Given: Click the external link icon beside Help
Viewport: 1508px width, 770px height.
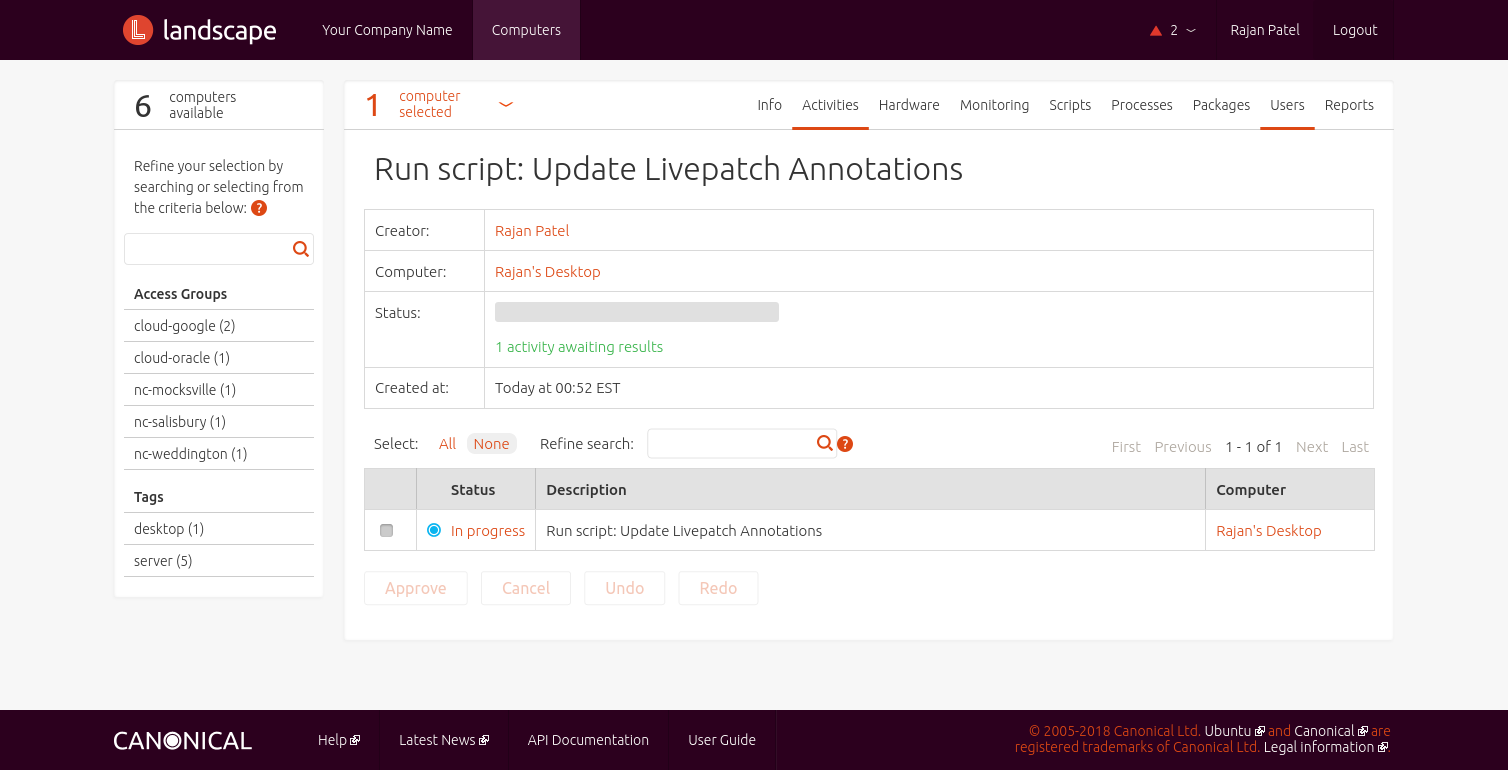Looking at the screenshot, I should 355,741.
